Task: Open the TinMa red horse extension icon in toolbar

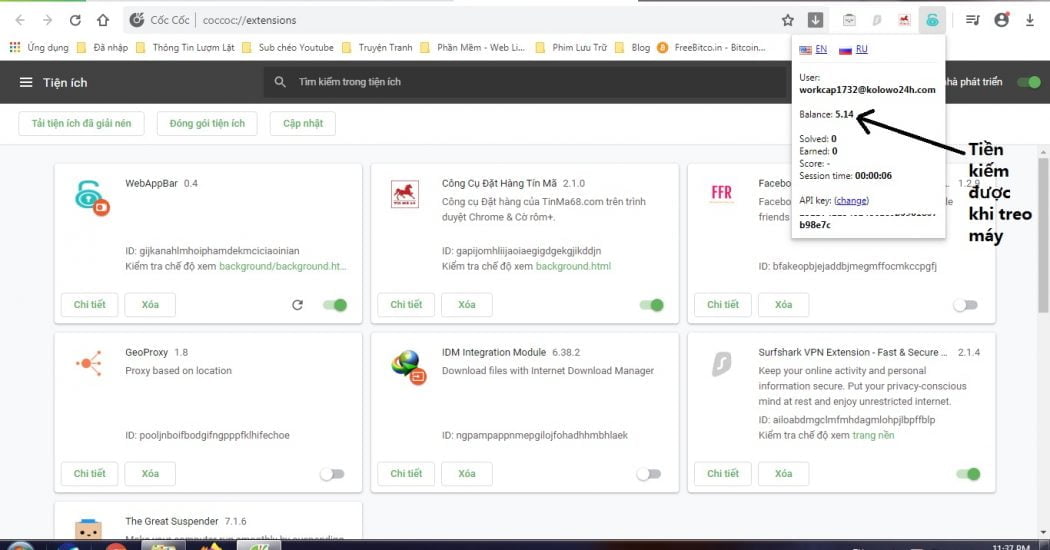Action: click(x=904, y=20)
